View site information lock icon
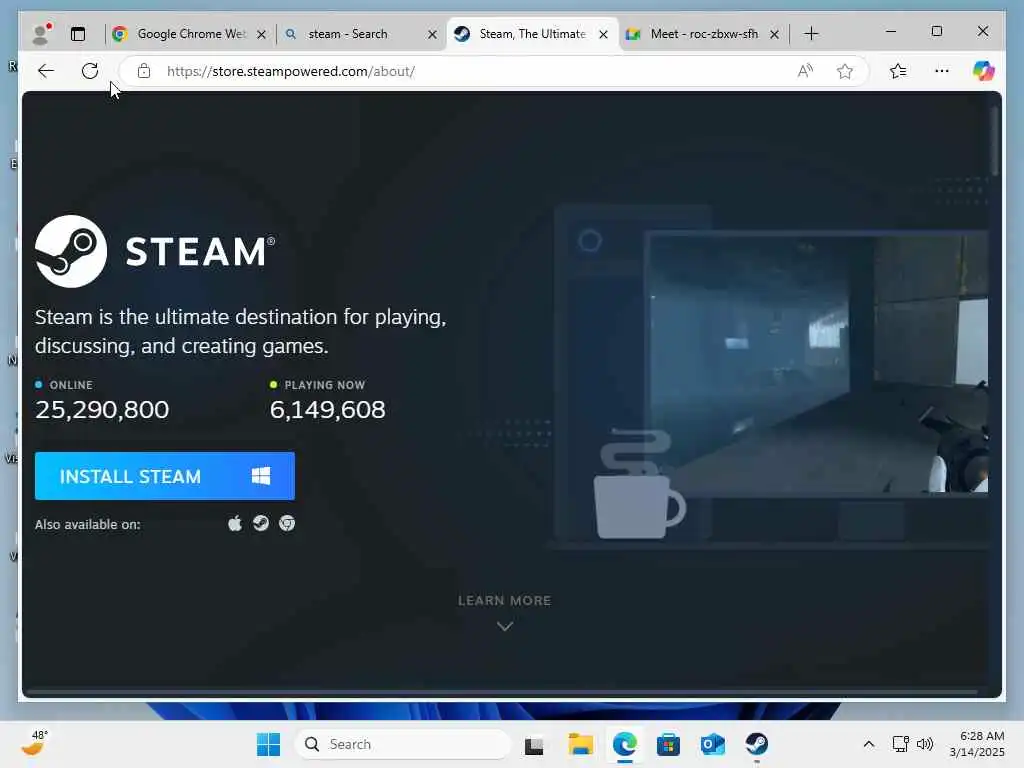Screen dimensions: 1024x768 click(x=144, y=71)
